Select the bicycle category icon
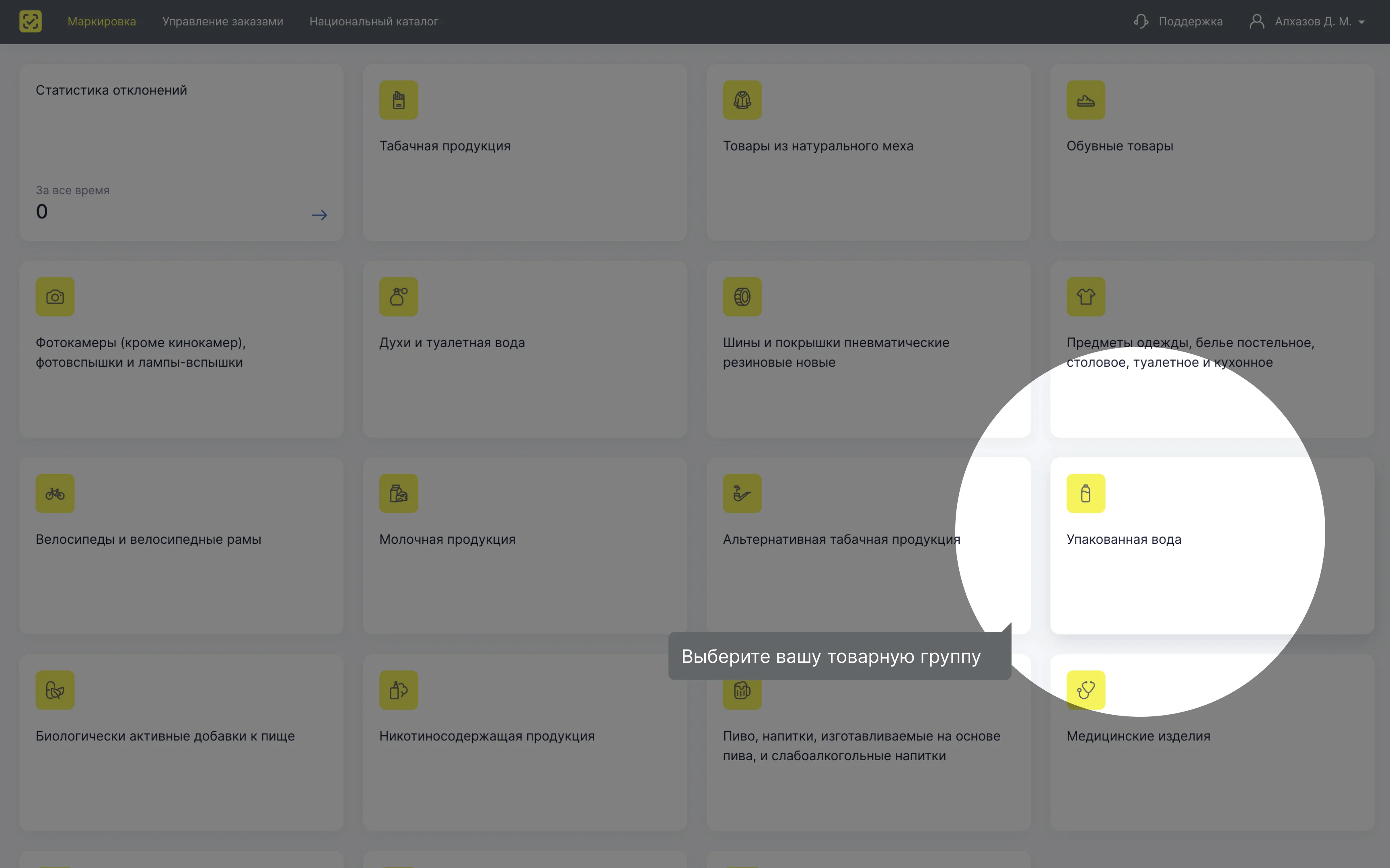The image size is (1390, 868). 55,493
